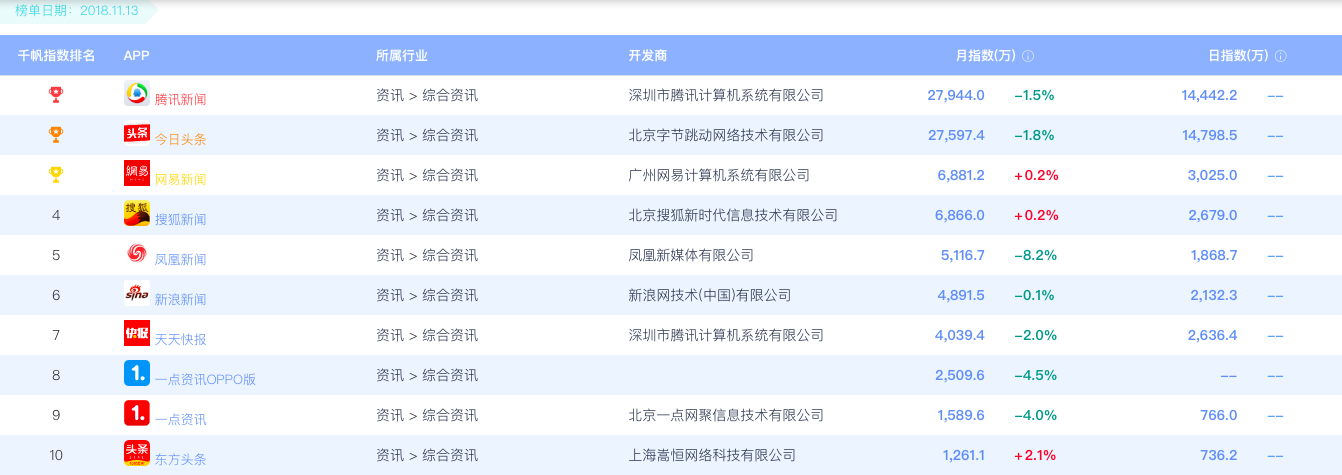Viewport: 1342px width, 475px height.
Task: Click the red first-place trophy icon
Action: coord(56,94)
